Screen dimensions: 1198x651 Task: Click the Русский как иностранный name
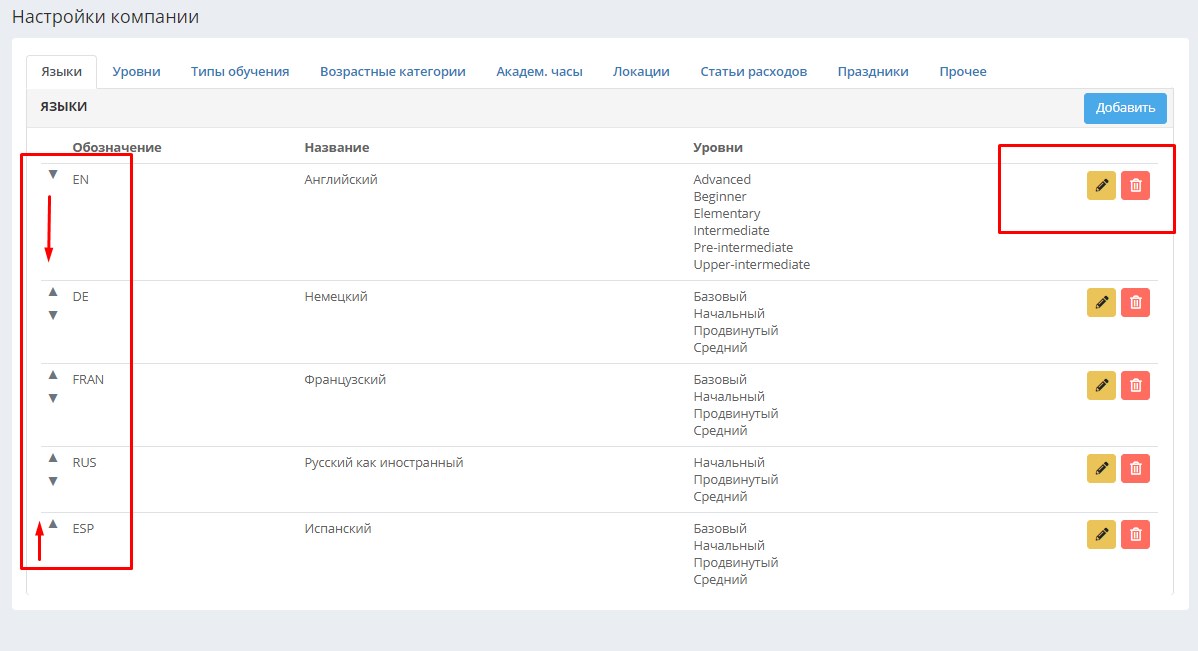(384, 463)
